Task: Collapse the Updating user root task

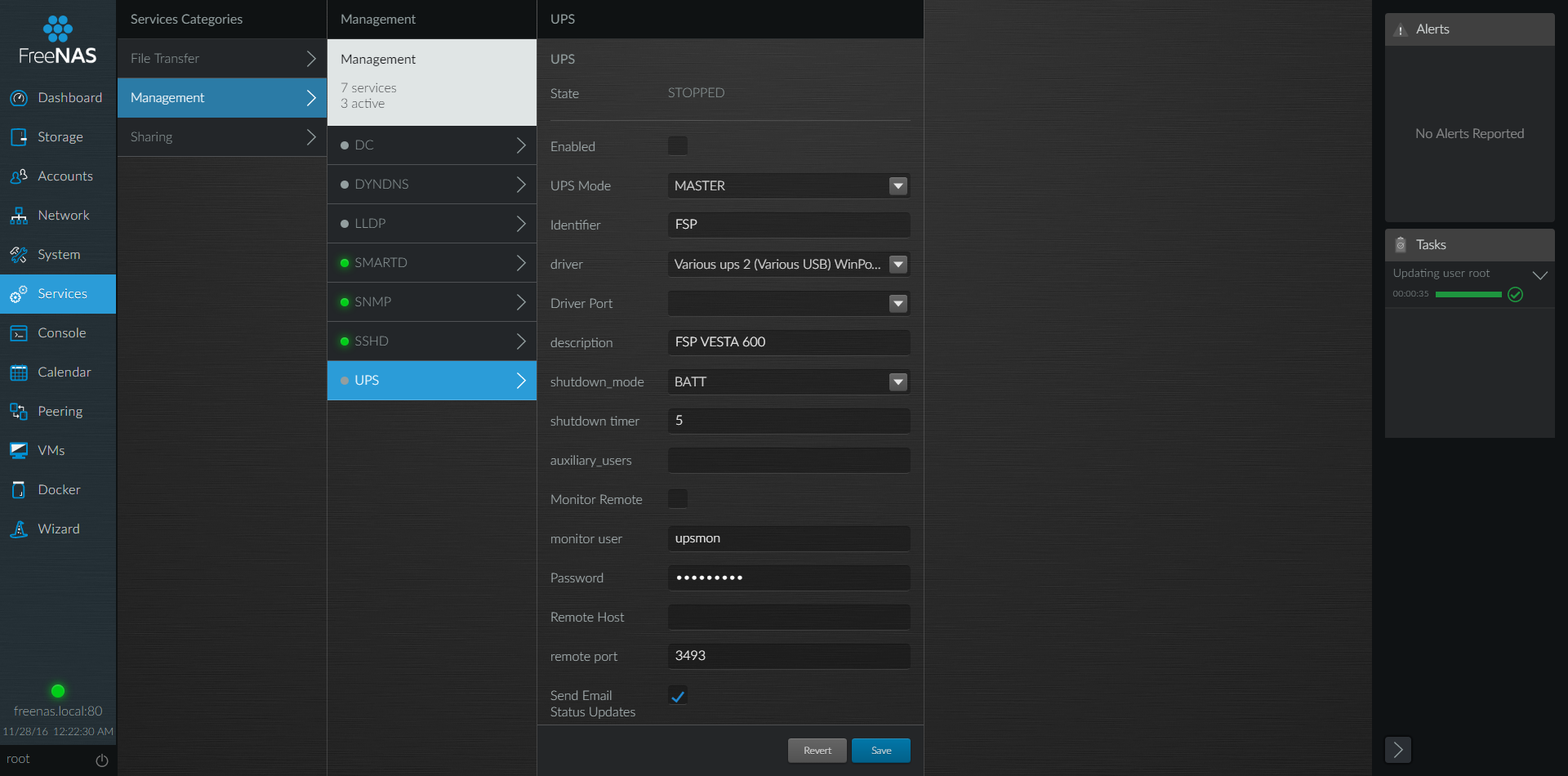Action: [1542, 274]
